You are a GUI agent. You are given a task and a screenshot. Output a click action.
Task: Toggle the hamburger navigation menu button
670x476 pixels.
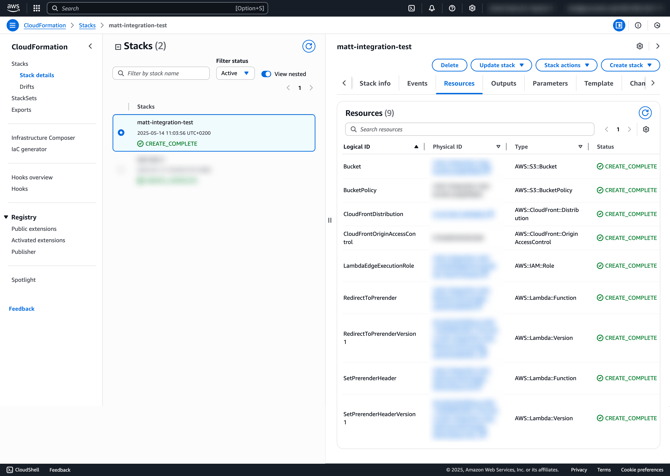pyautogui.click(x=12, y=25)
